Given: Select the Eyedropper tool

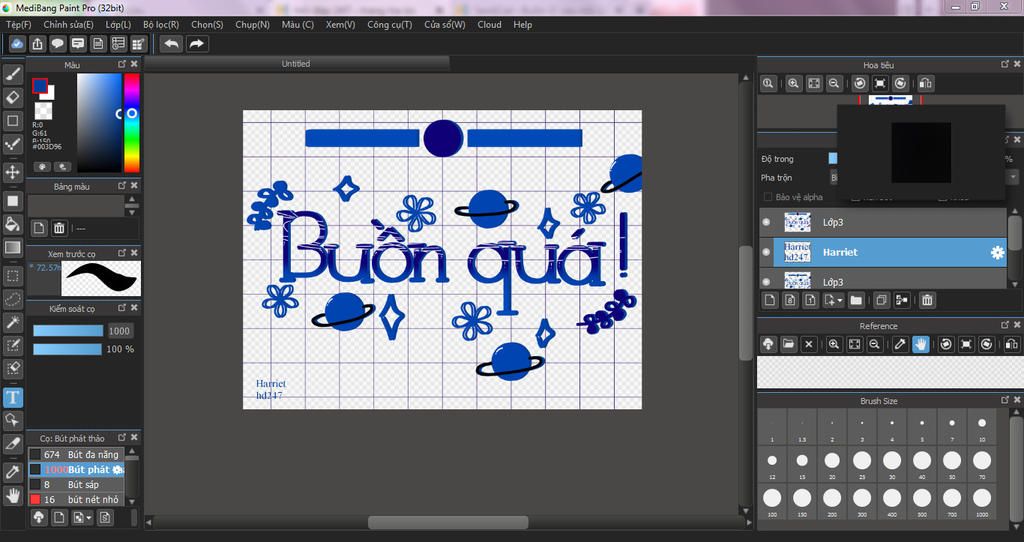Looking at the screenshot, I should (12, 471).
